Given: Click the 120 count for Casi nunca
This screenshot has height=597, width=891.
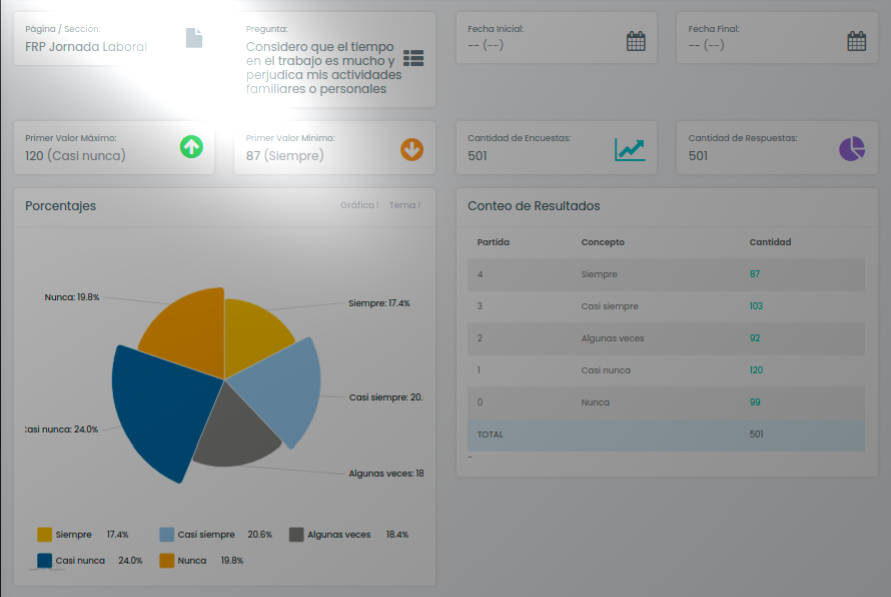Looking at the screenshot, I should click(x=757, y=370).
